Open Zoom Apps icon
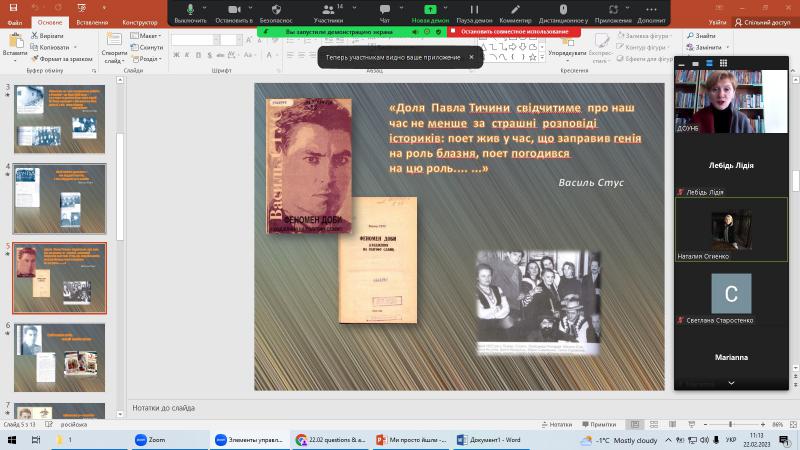The height and width of the screenshot is (450, 800). (613, 10)
